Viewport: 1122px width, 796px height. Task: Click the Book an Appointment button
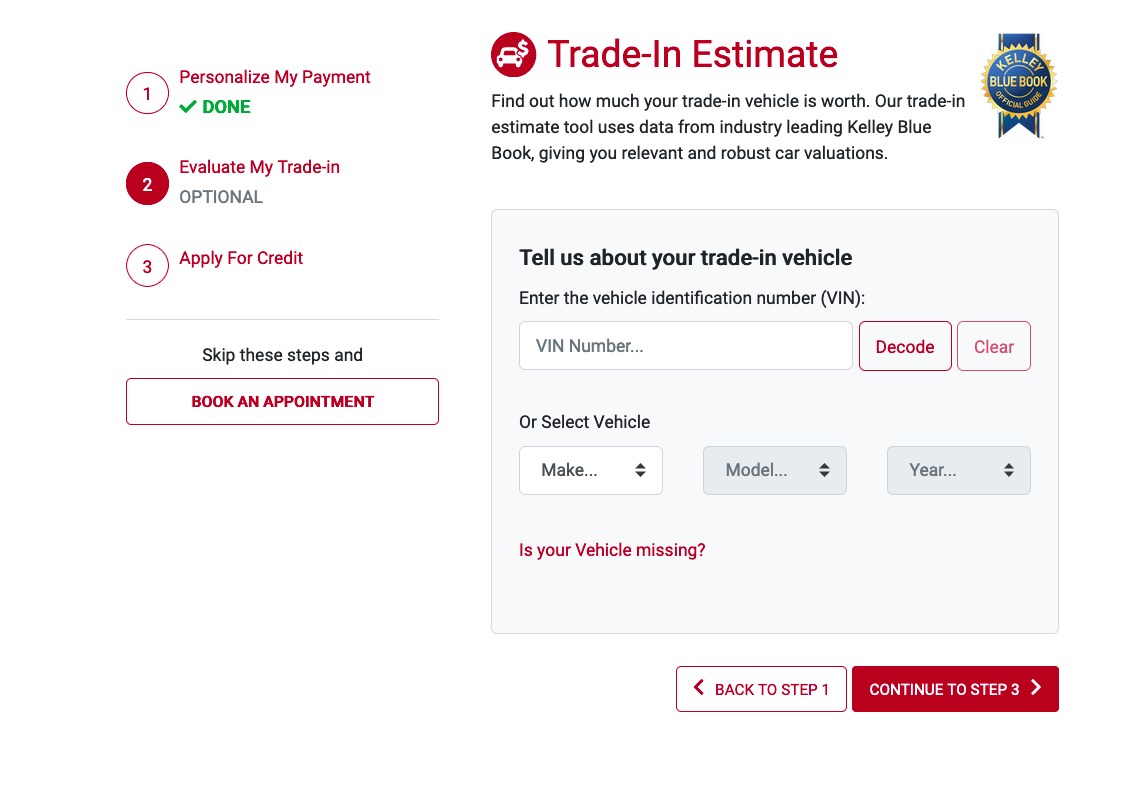pyautogui.click(x=283, y=402)
